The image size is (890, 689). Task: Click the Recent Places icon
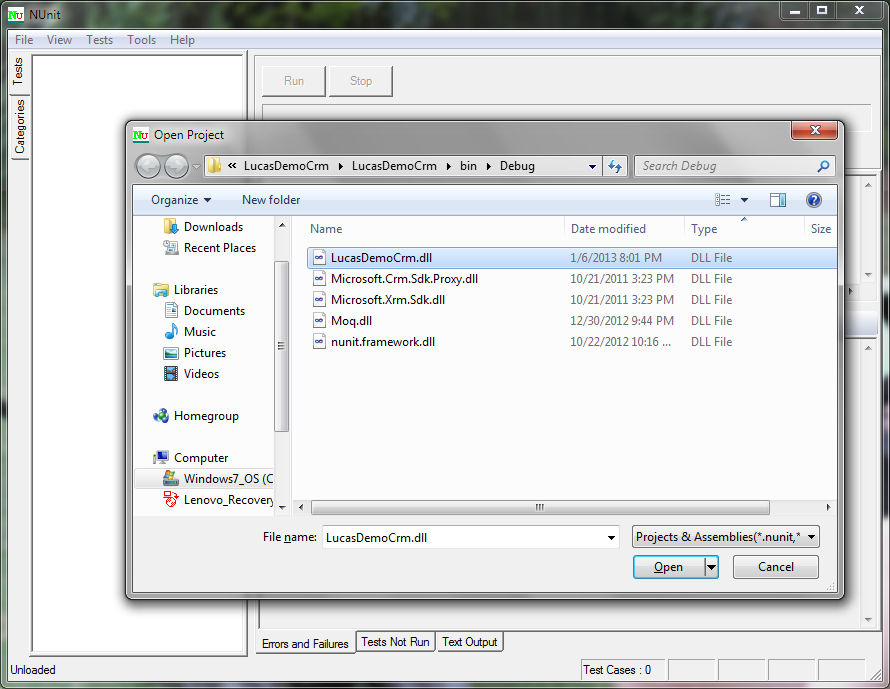(x=170, y=247)
